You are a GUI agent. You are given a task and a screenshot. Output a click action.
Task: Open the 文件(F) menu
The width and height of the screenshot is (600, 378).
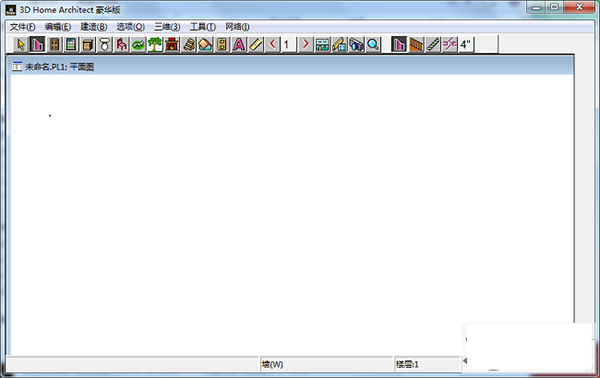23,27
